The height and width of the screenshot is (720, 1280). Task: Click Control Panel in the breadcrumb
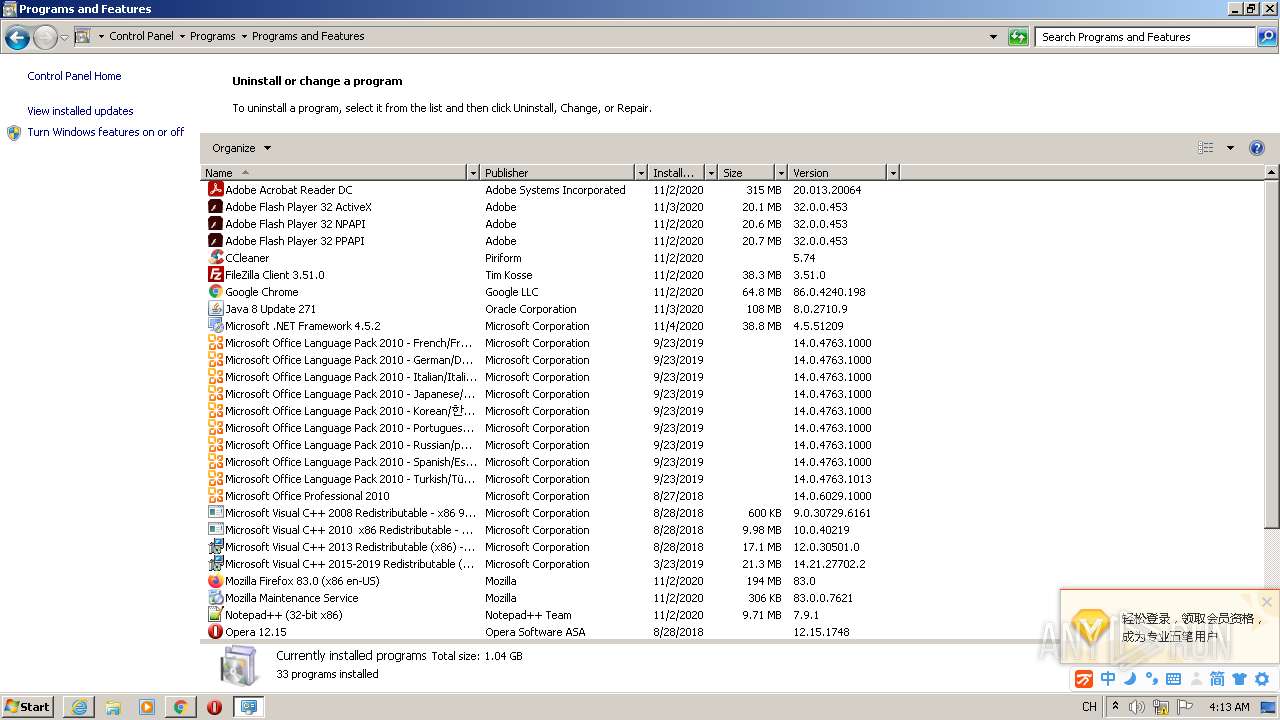coord(141,36)
